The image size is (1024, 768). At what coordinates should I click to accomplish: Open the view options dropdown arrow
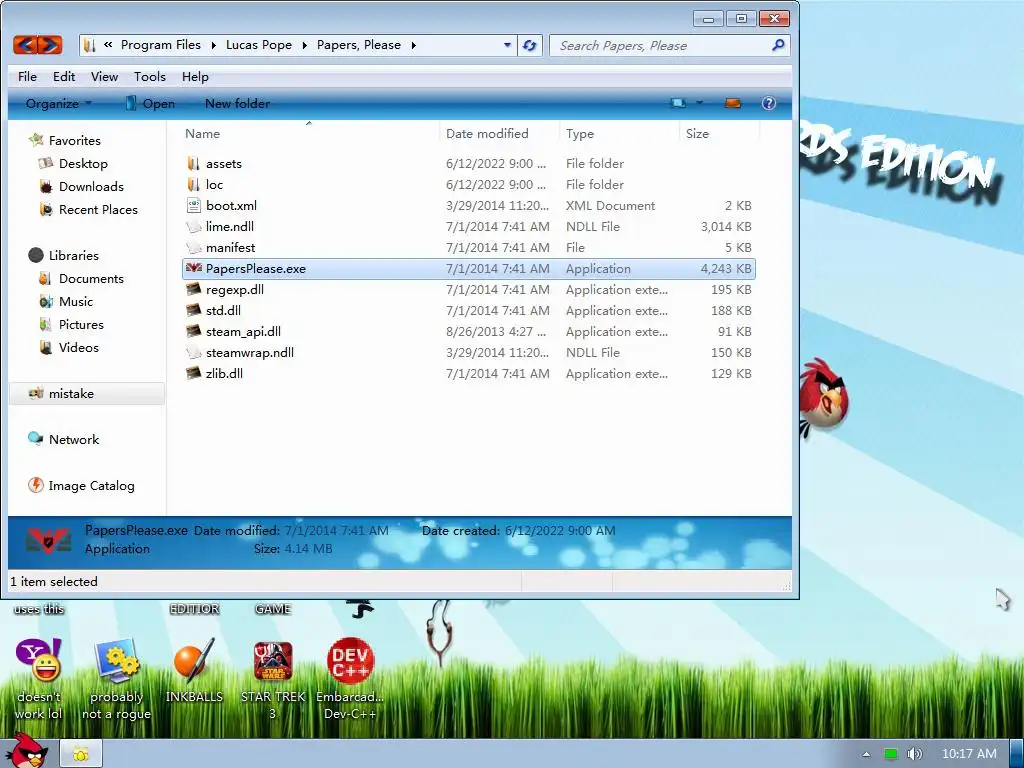pos(699,103)
